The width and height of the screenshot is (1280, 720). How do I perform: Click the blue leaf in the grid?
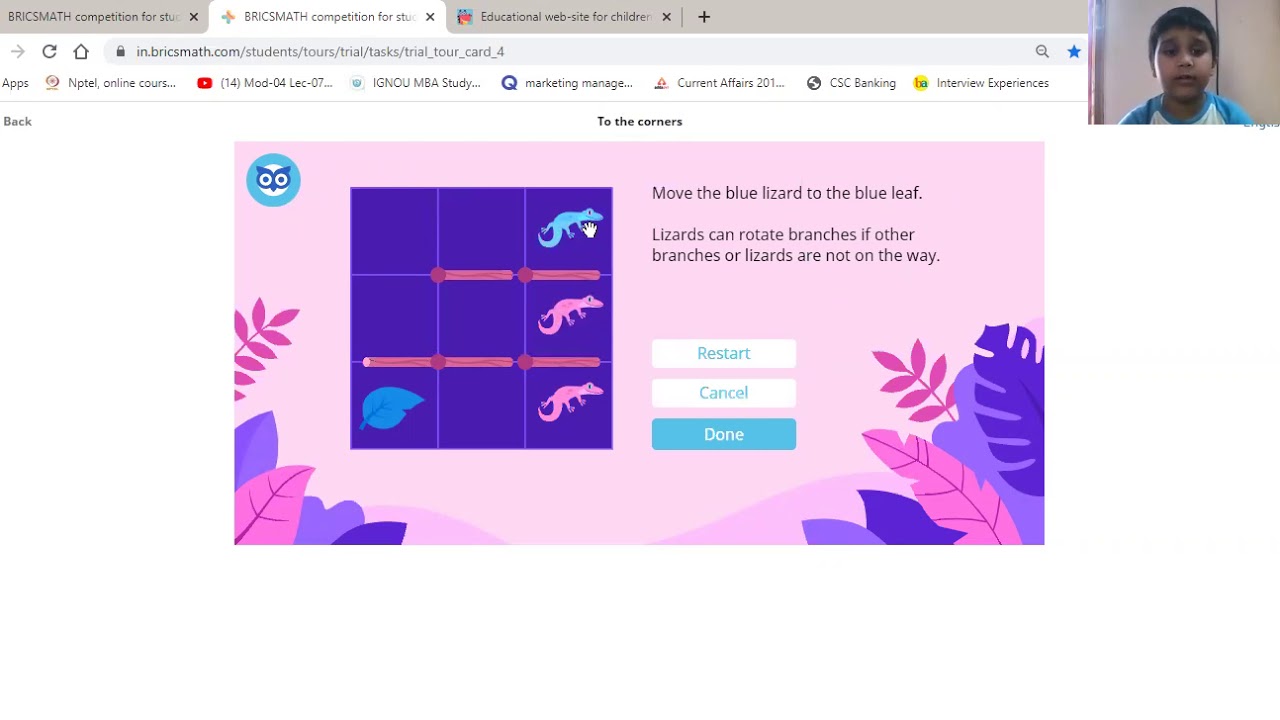coord(393,408)
